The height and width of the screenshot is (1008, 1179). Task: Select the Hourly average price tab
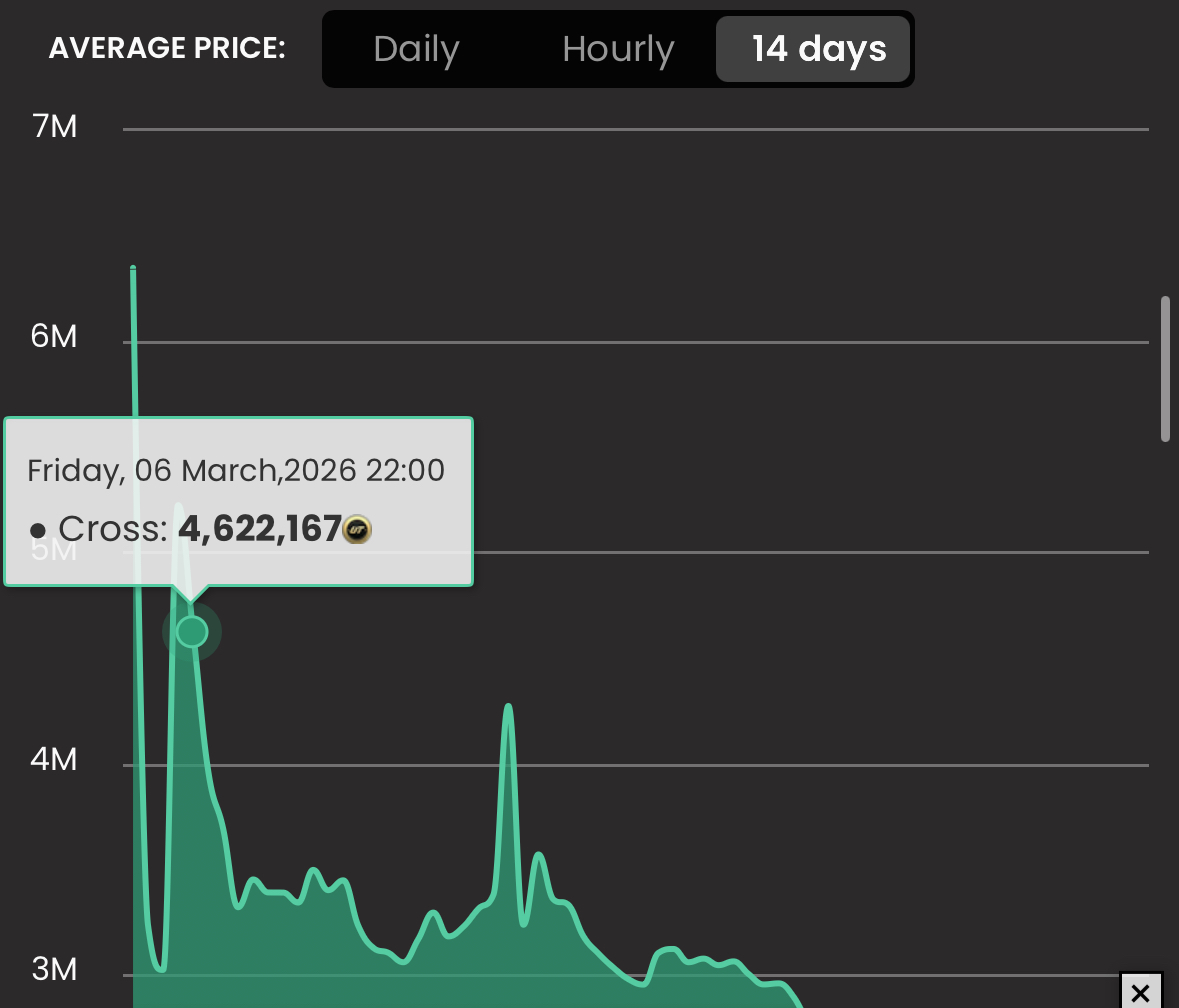pyautogui.click(x=618, y=49)
